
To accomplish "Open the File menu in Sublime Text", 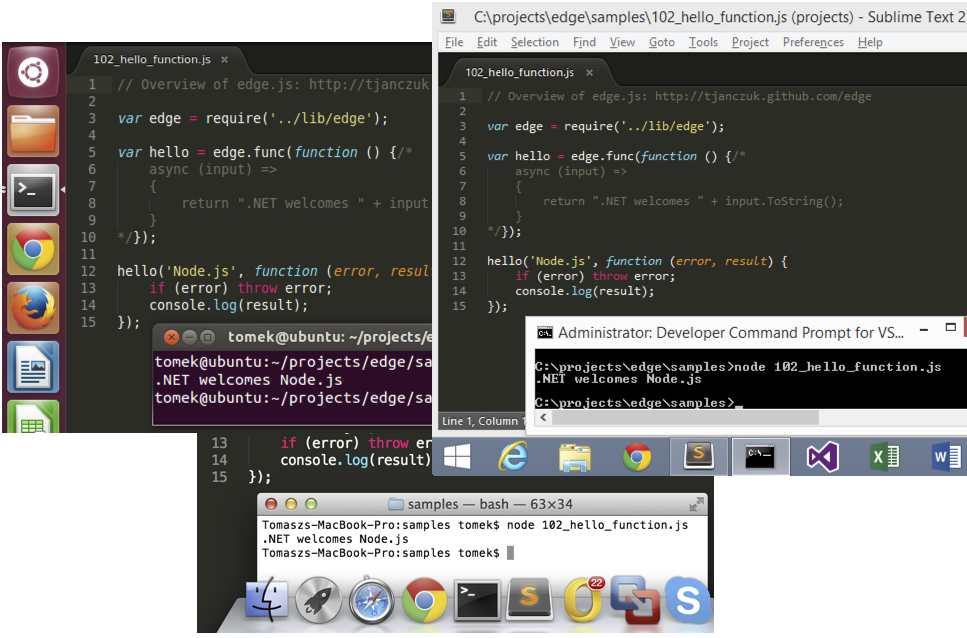I will pyautogui.click(x=454, y=42).
